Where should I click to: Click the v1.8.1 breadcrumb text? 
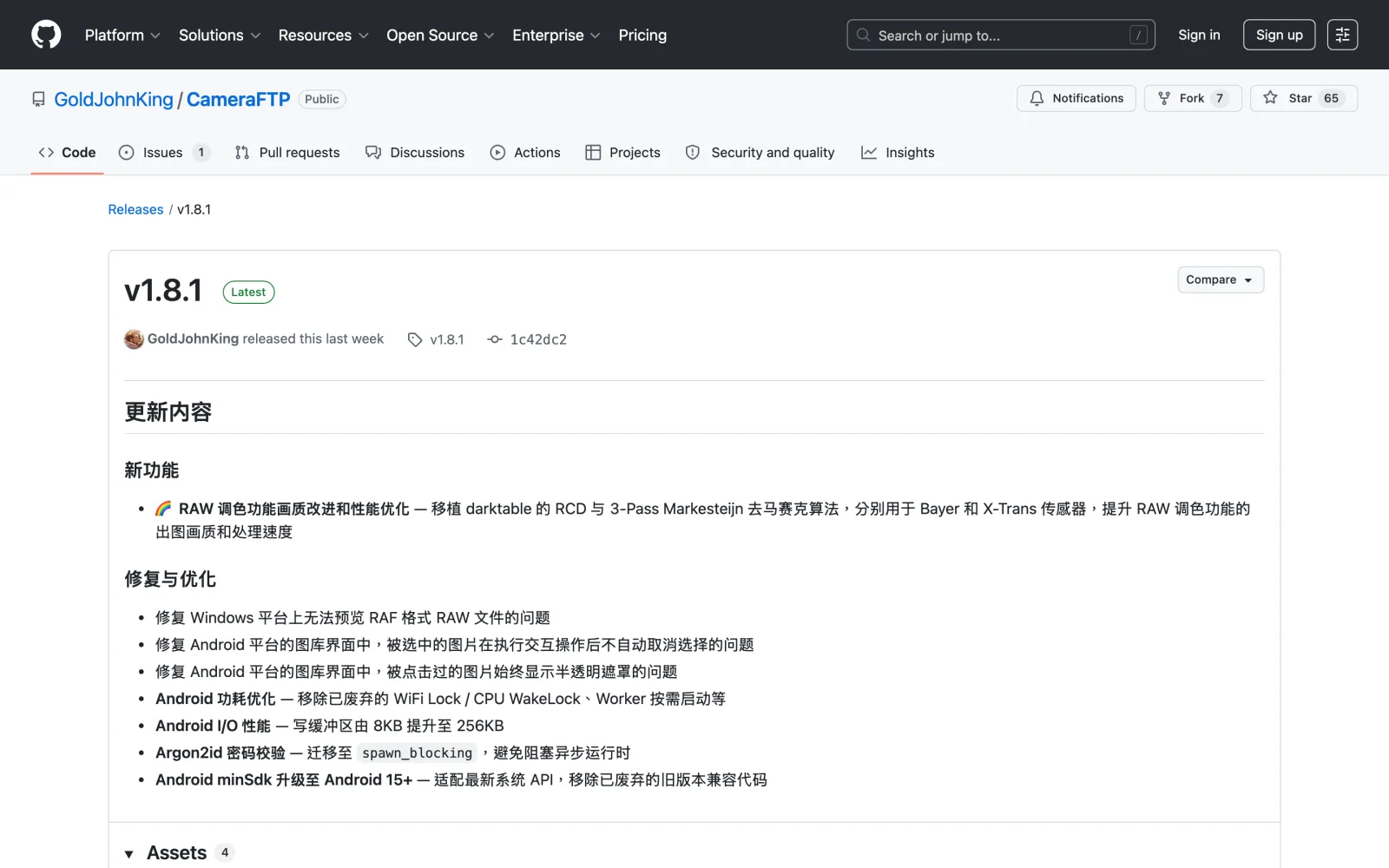194,209
